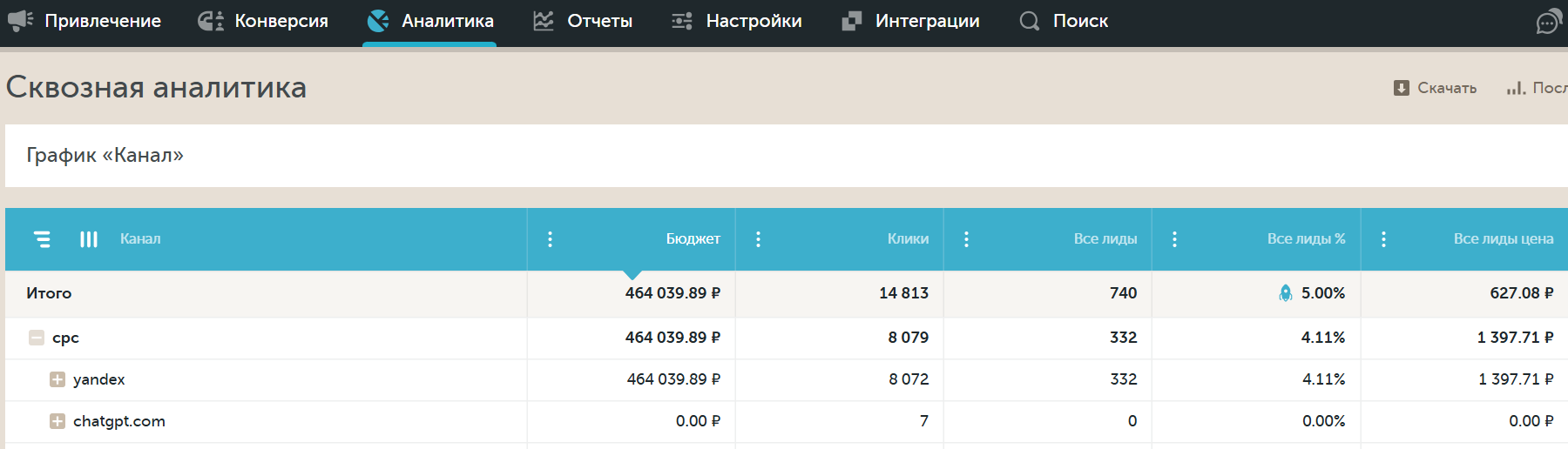Click the chat support icon in top bar
The width and height of the screenshot is (1568, 449).
point(1548,22)
